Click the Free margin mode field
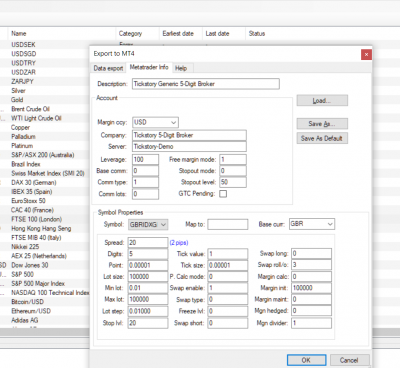Viewport: 400px width, 368px height. pyautogui.click(x=233, y=159)
